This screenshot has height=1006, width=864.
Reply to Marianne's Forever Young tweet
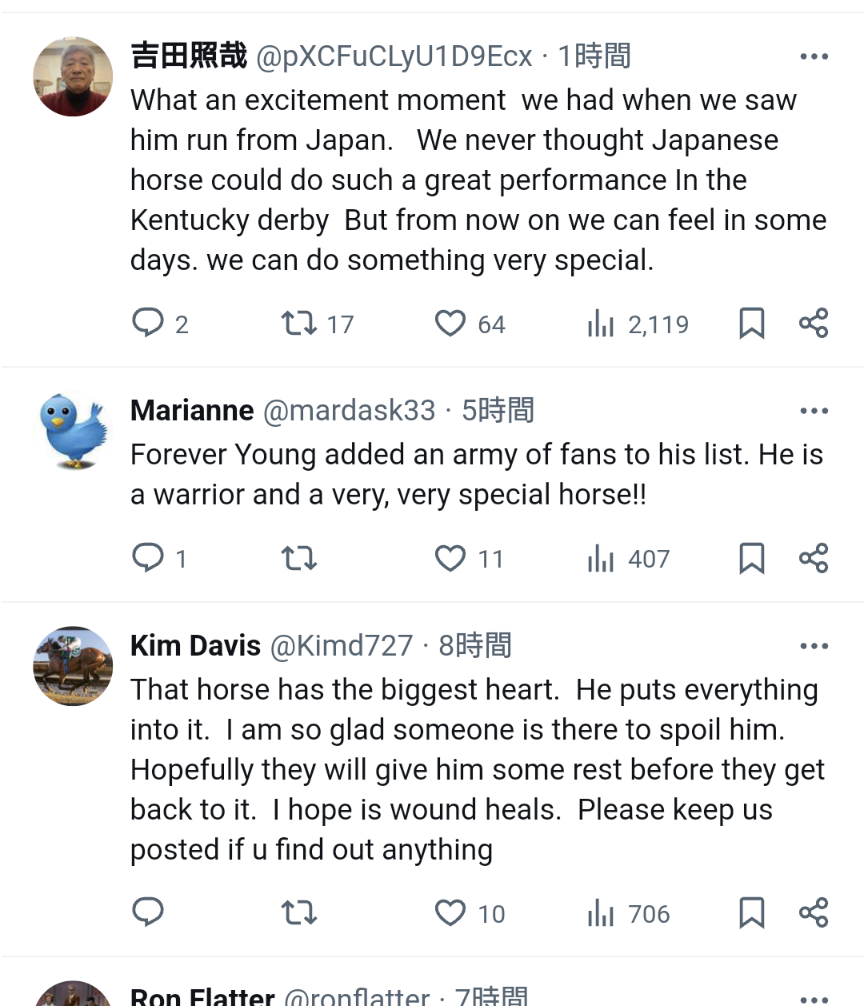148,558
